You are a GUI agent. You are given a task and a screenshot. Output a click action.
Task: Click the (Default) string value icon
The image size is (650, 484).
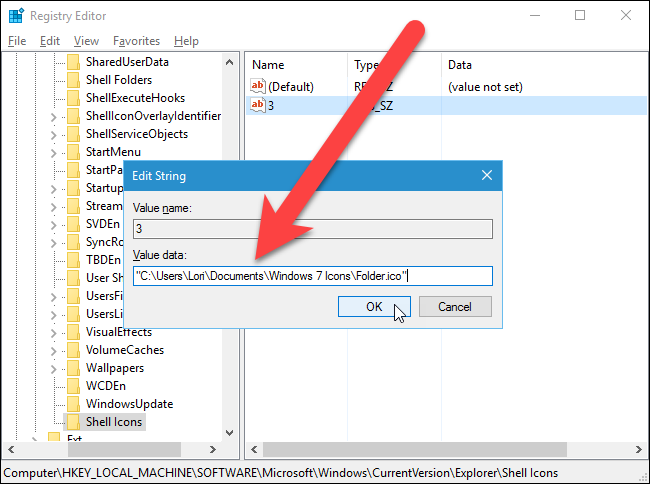(x=257, y=87)
